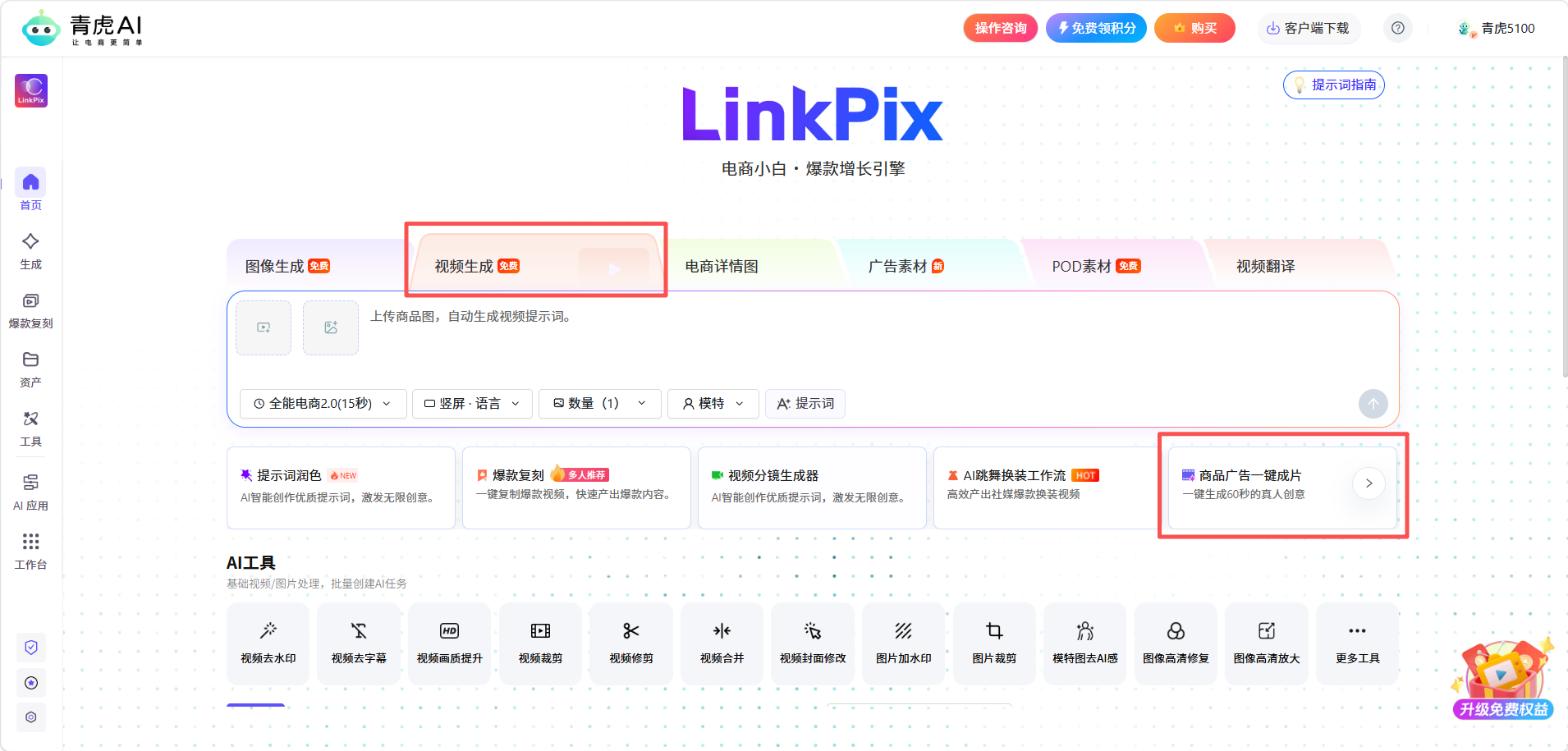Click 操作咨询 button

pos(1001,28)
